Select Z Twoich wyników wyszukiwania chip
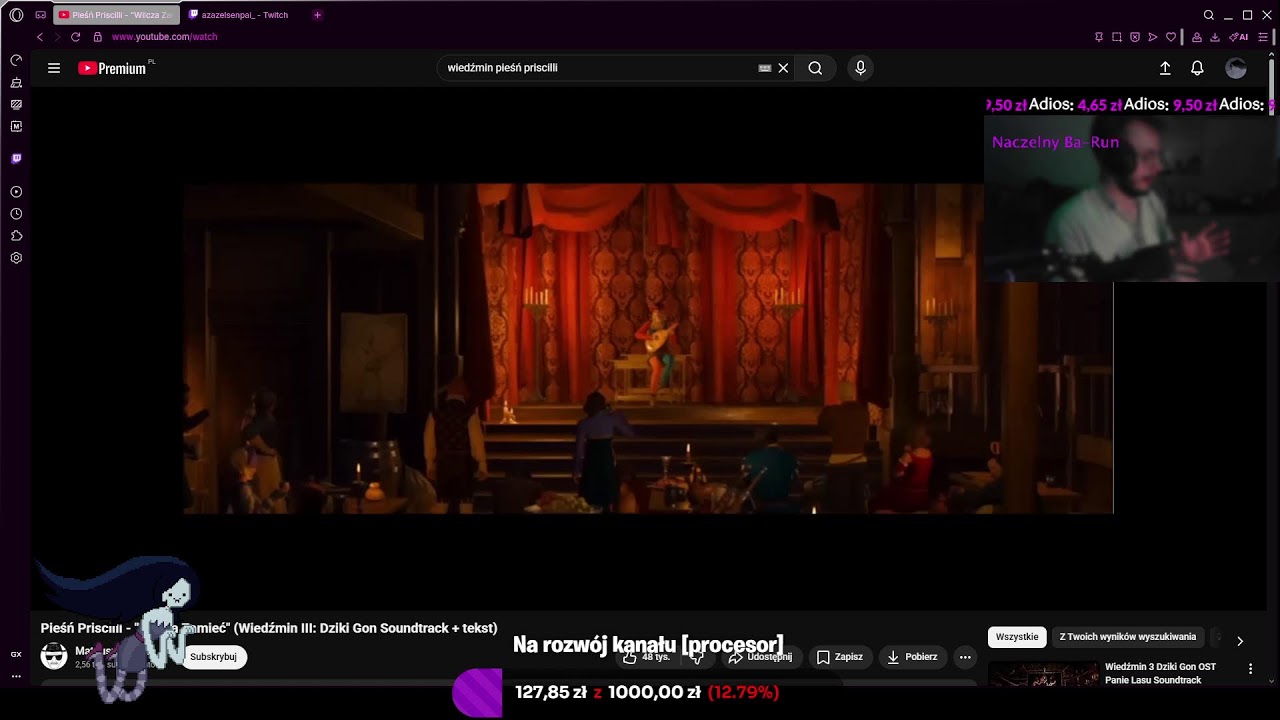The width and height of the screenshot is (1280, 720). (x=1128, y=637)
